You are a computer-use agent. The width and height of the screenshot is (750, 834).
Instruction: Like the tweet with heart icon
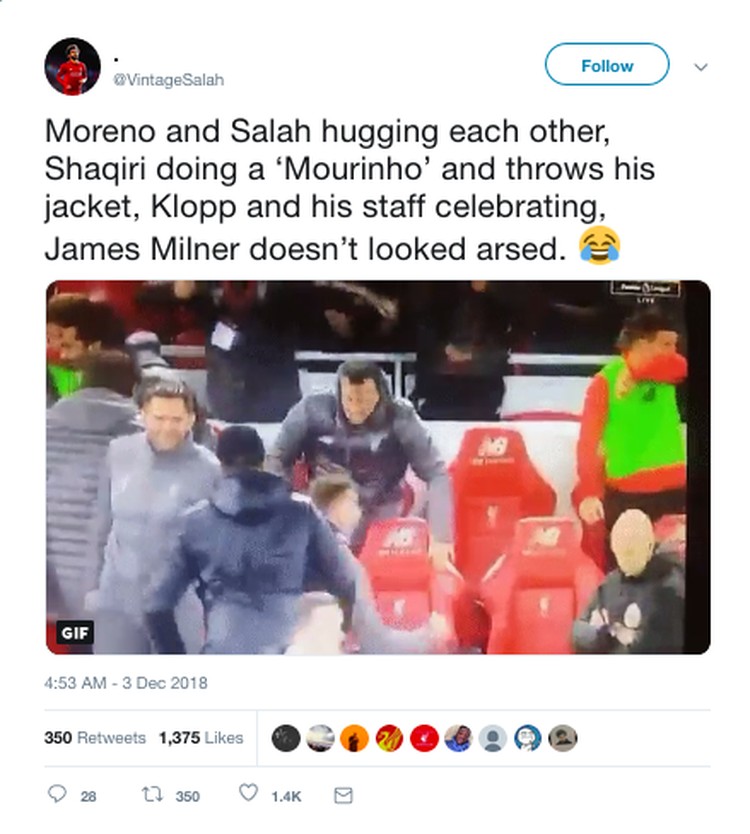pos(248,794)
